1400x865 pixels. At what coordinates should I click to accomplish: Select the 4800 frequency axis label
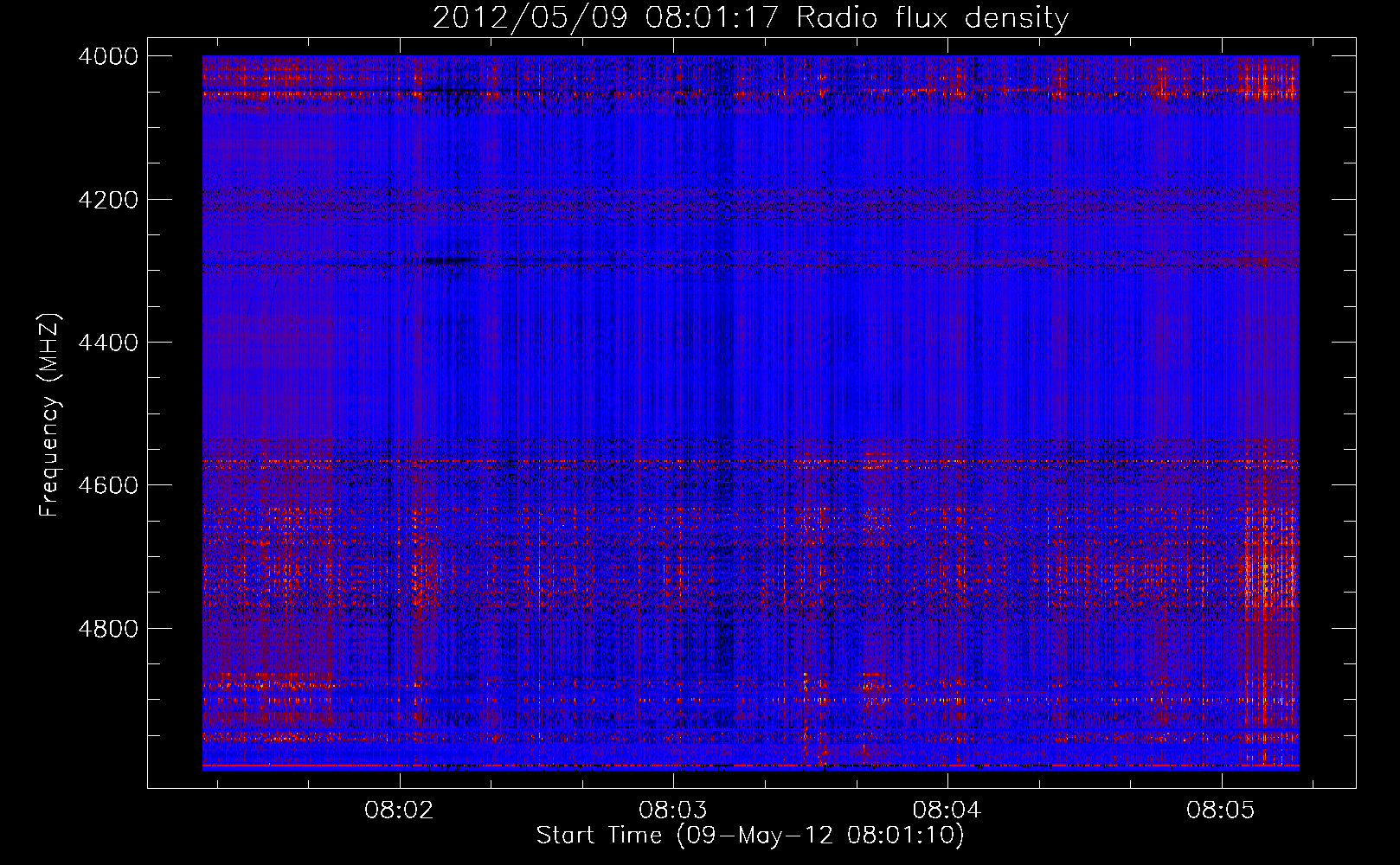point(108,629)
